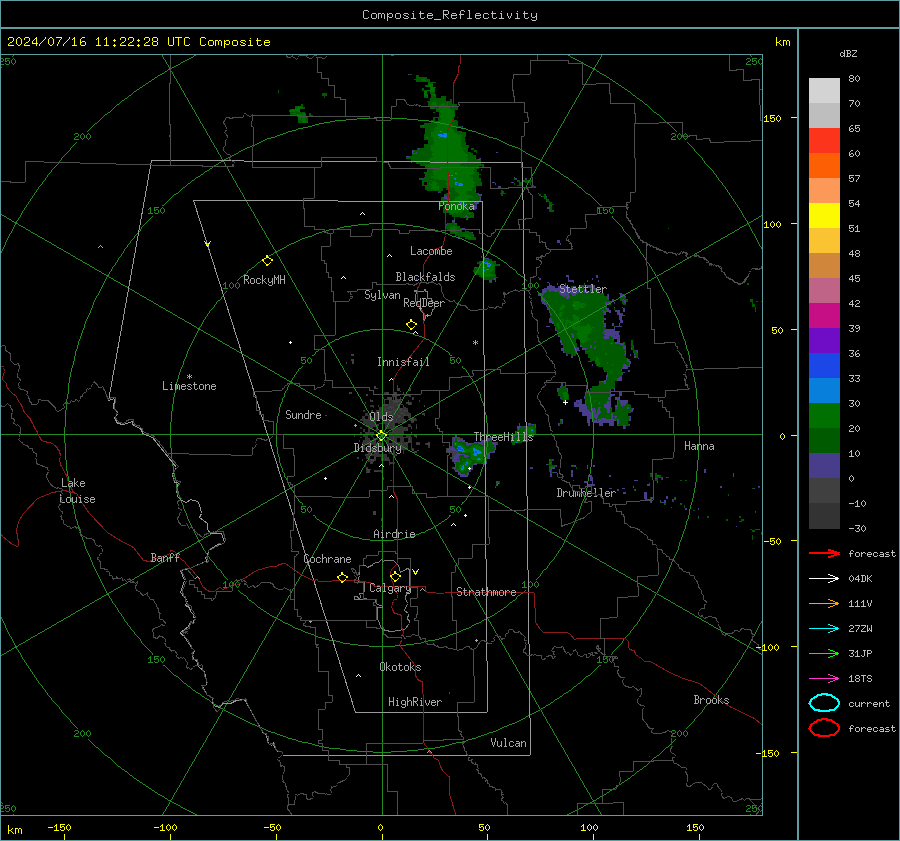Pick the light blue 30 dBZ swatch
This screenshot has height=841, width=900.
[x=824, y=391]
